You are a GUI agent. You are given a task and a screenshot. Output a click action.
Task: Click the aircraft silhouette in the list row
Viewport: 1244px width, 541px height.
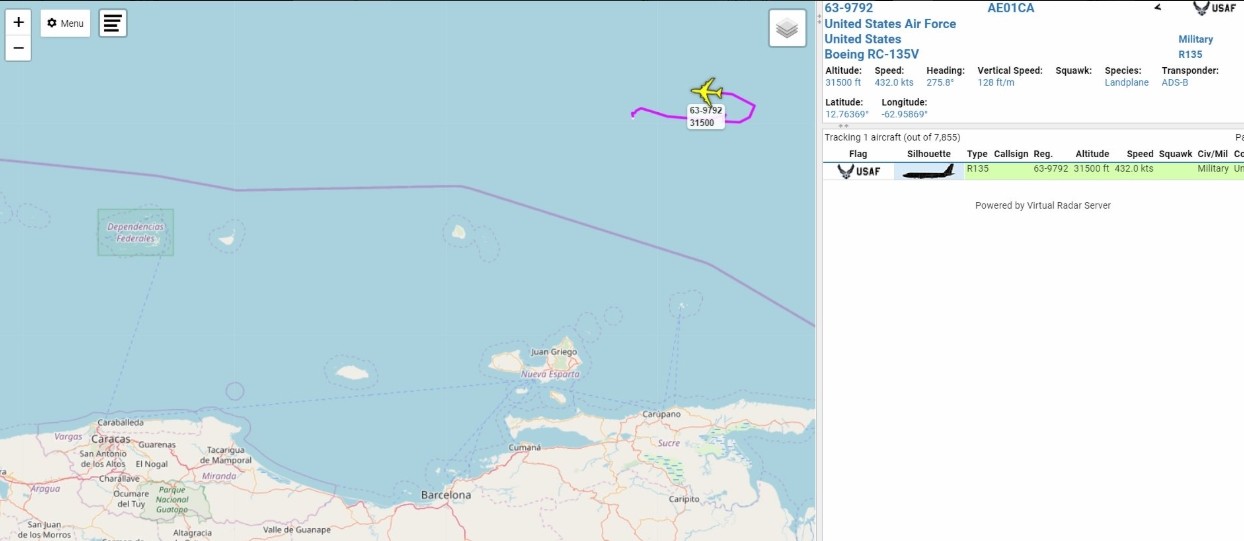[x=928, y=170]
